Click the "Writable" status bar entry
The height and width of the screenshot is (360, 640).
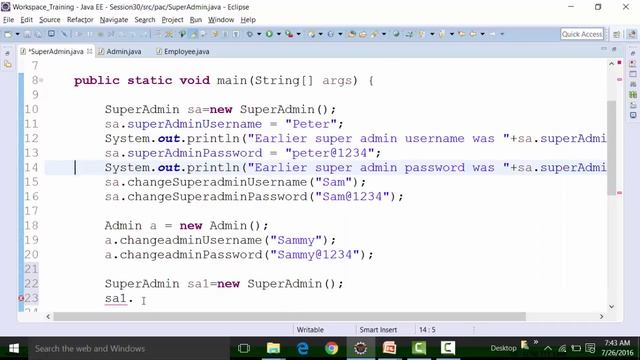click(310, 330)
